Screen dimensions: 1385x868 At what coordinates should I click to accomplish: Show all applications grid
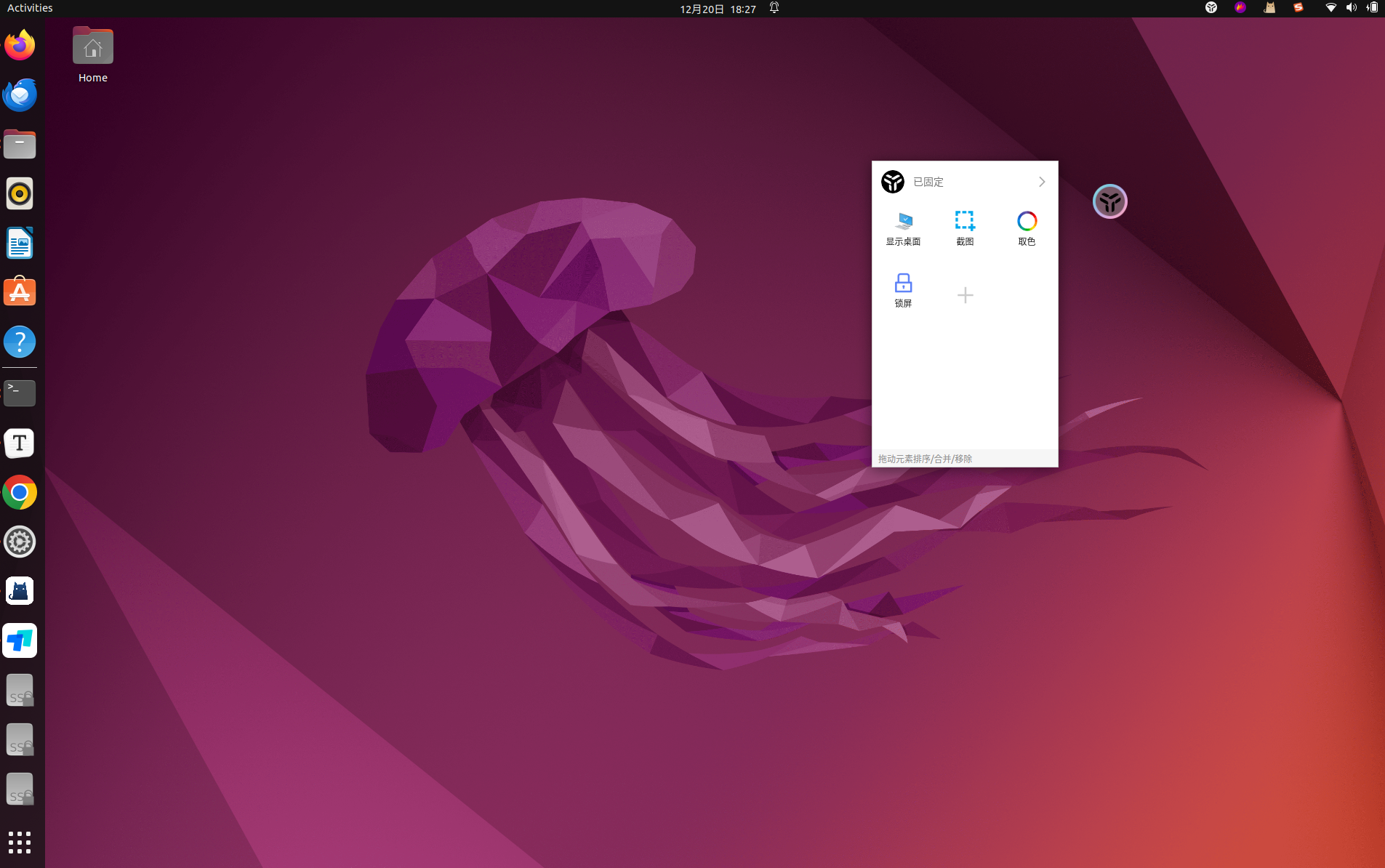[20, 842]
